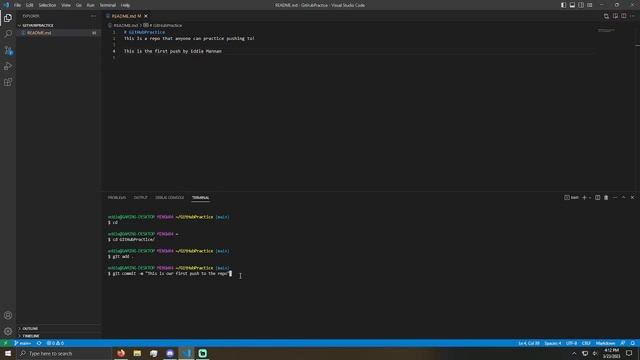The height and width of the screenshot is (360, 640).
Task: Click the feedback icon in status bar
Action: point(622,343)
